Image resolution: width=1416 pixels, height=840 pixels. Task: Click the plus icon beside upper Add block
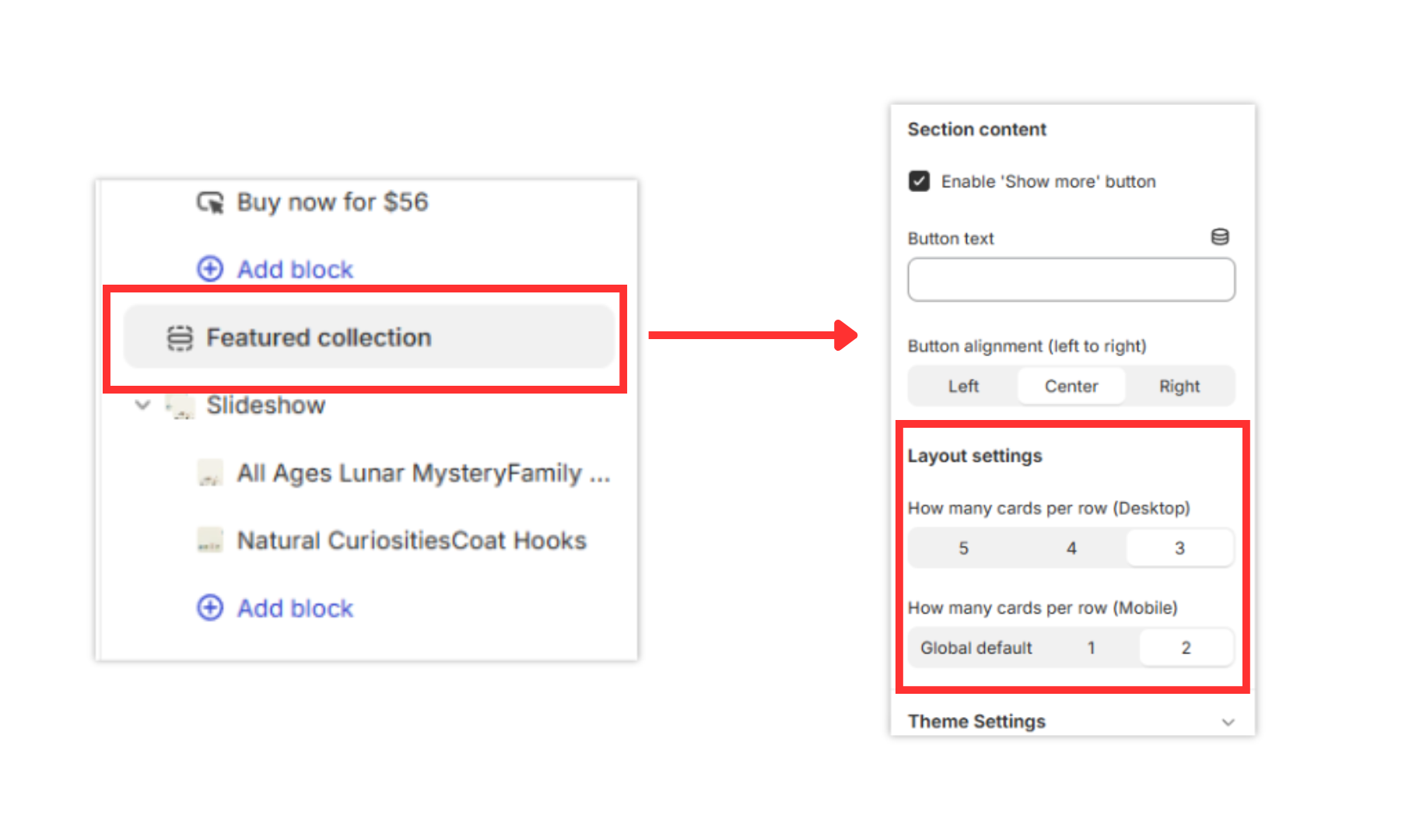209,268
